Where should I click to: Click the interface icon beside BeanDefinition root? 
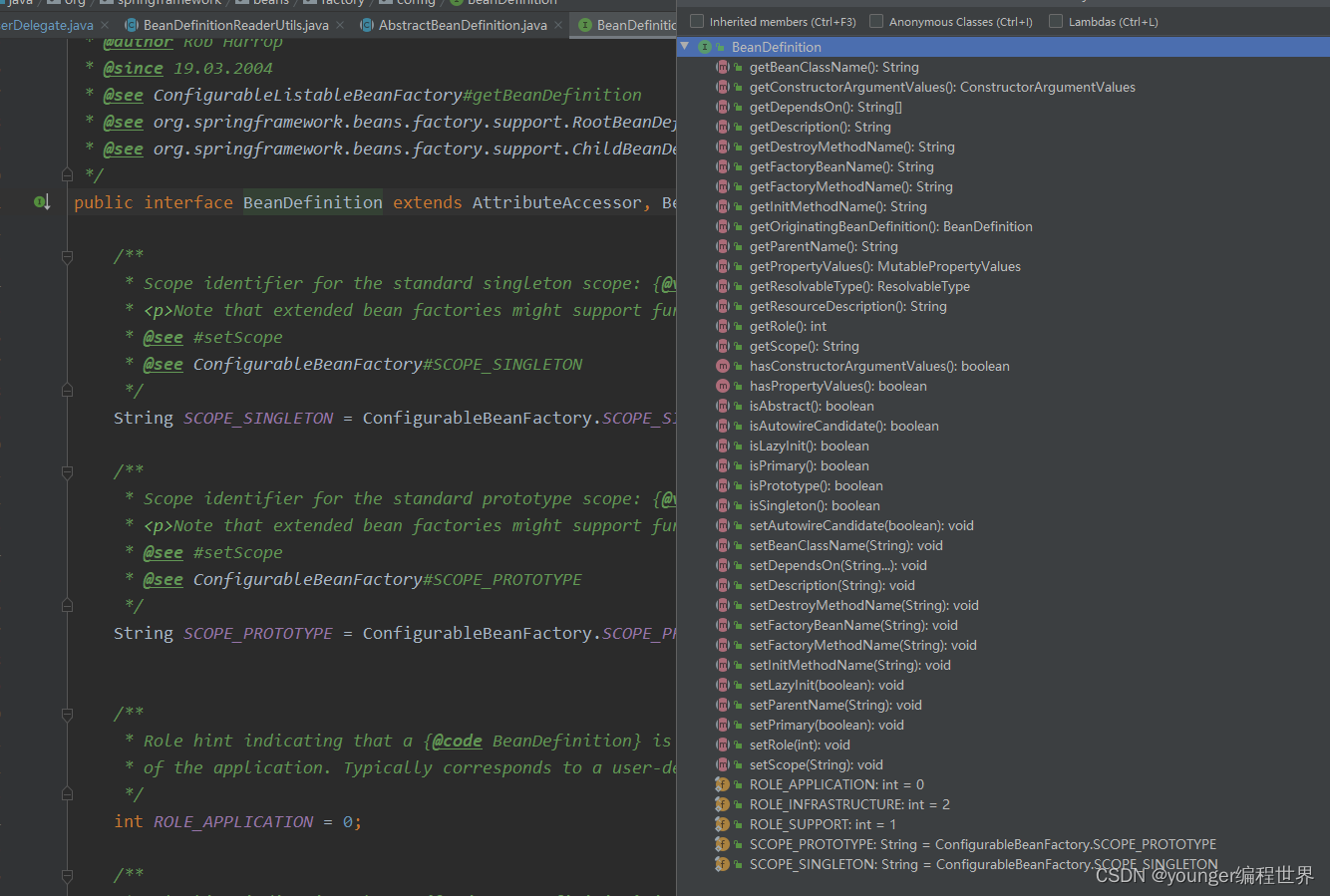point(705,47)
